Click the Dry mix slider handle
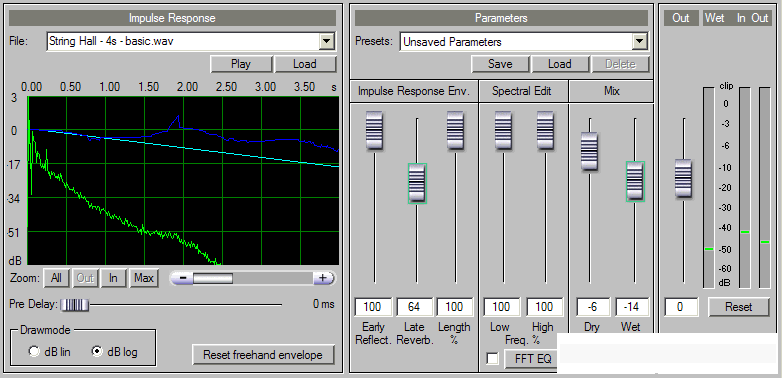This screenshot has width=782, height=378. tap(590, 152)
